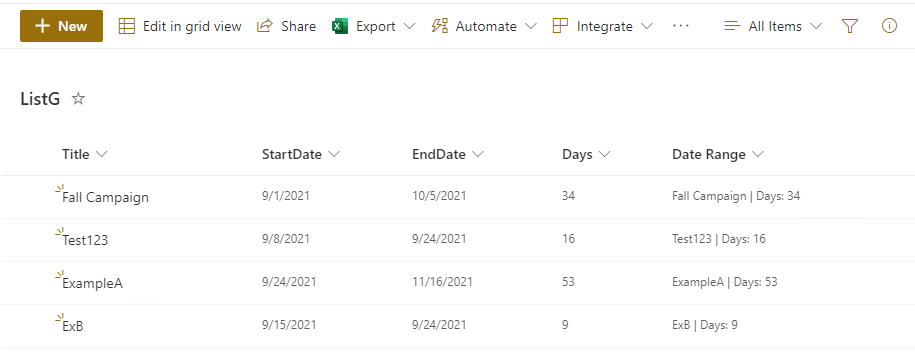Expand the Export dropdown chevron
Viewport: 915px width, 363px height.
(410, 26)
